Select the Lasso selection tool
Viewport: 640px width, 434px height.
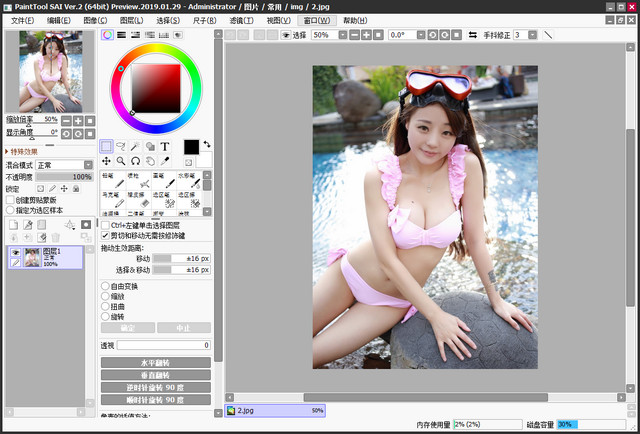coord(121,146)
